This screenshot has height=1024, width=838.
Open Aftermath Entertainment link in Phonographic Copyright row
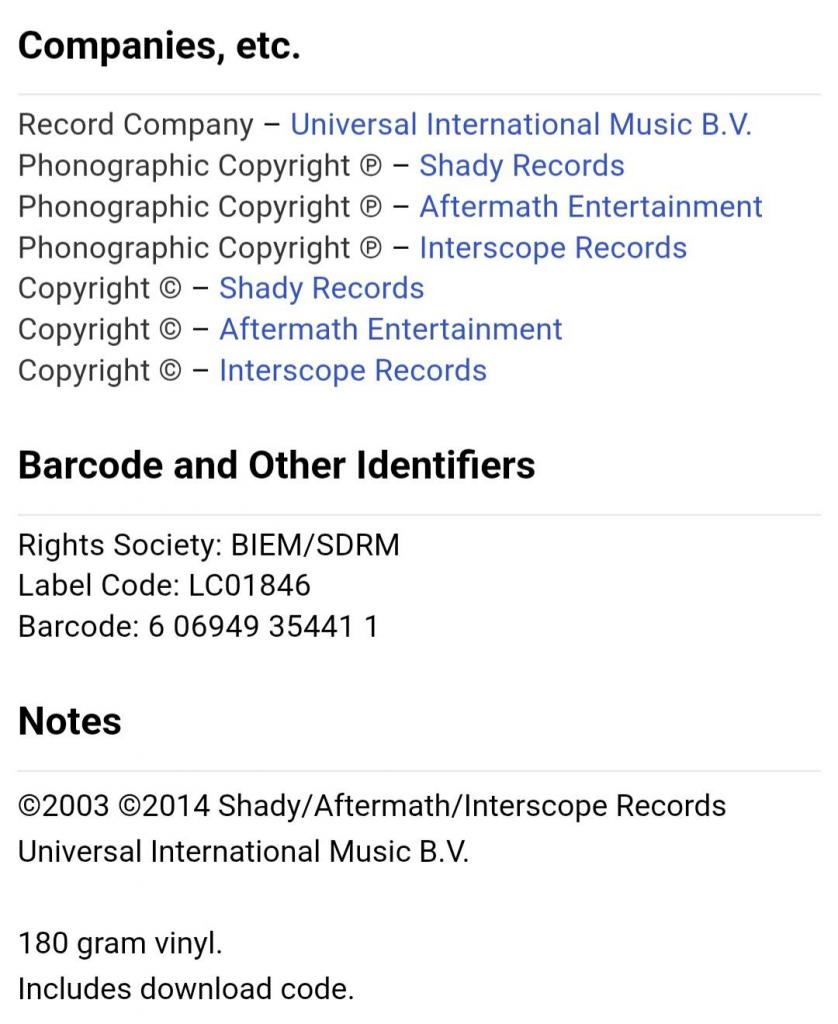590,207
